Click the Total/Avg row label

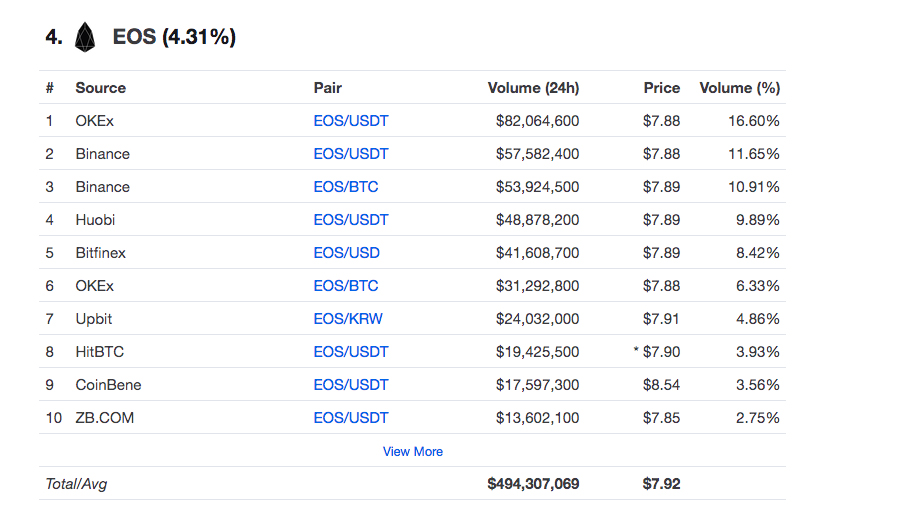[x=76, y=484]
